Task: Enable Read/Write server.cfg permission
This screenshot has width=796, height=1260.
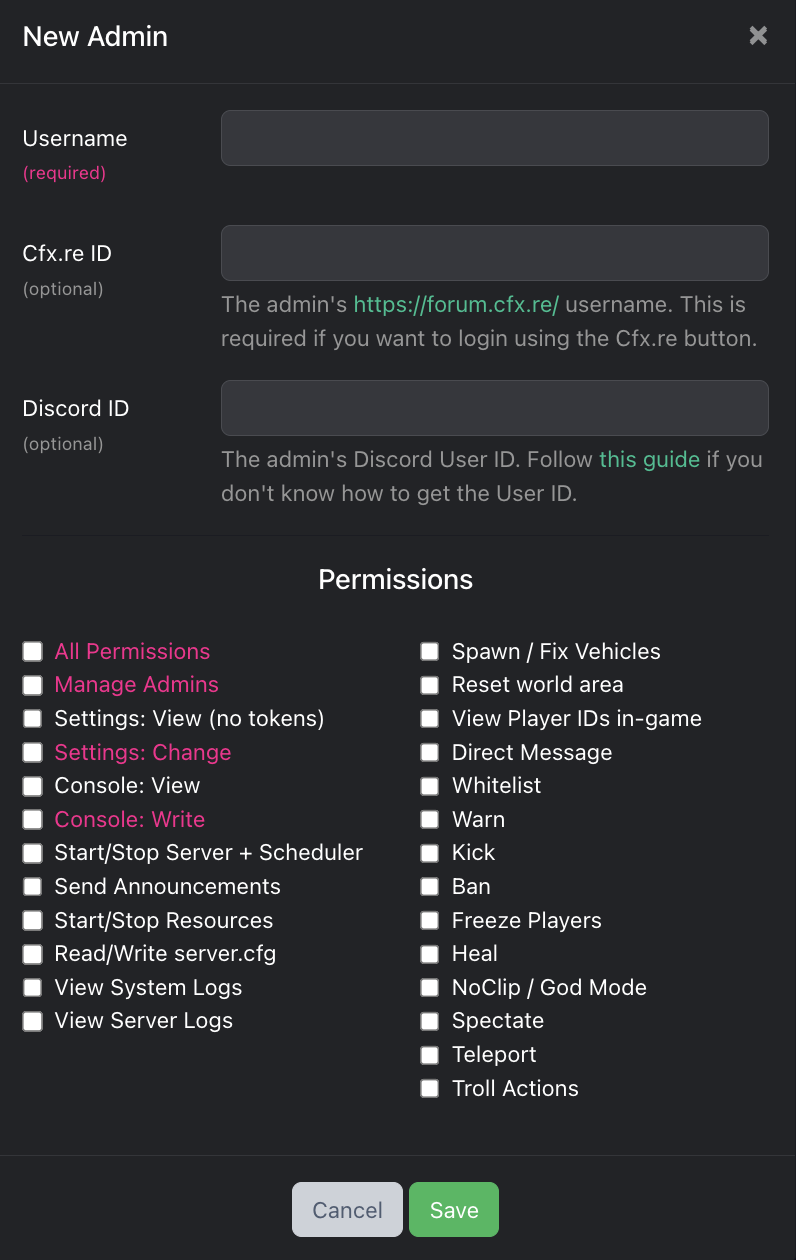Action: (x=33, y=954)
